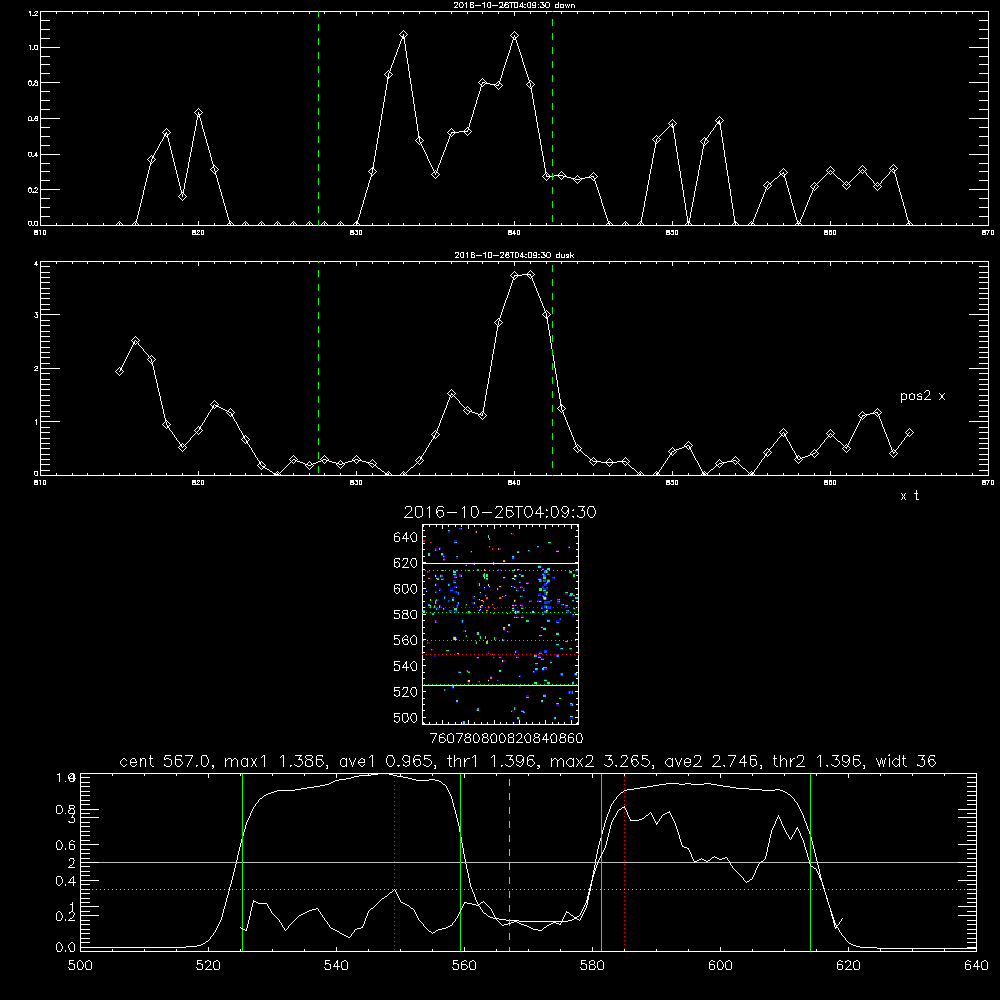Click the left green dashed line in dawn plot
This screenshot has height=1000, width=1000.
[318, 118]
